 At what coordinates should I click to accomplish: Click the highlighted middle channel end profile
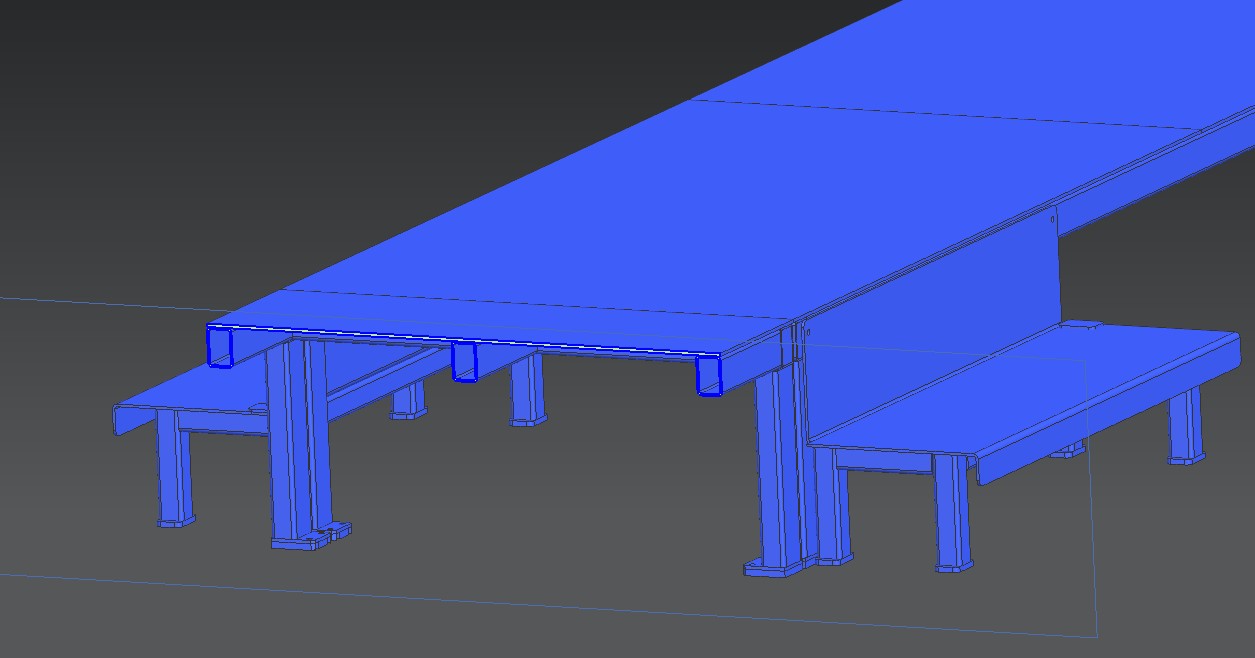pyautogui.click(x=464, y=361)
